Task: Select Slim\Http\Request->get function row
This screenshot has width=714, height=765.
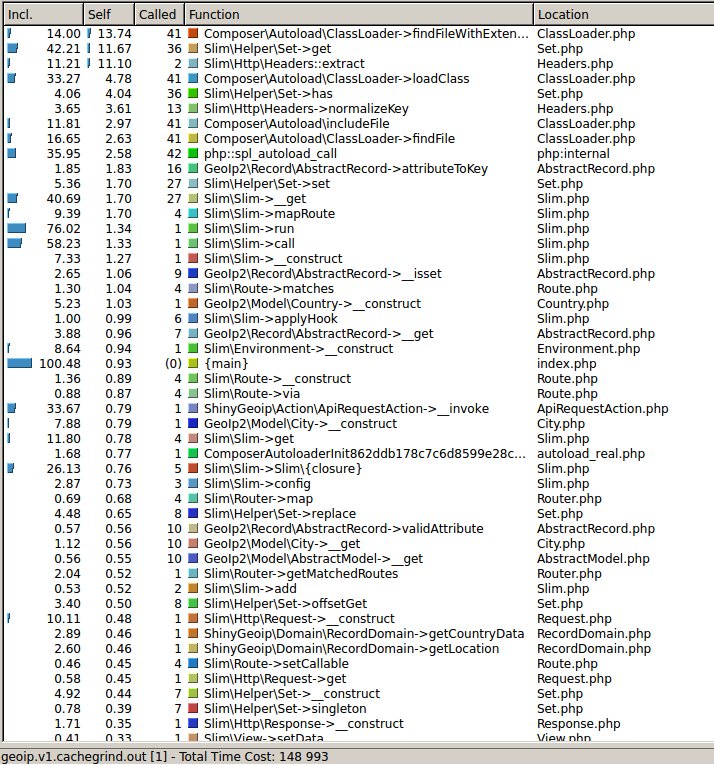Action: point(359,679)
